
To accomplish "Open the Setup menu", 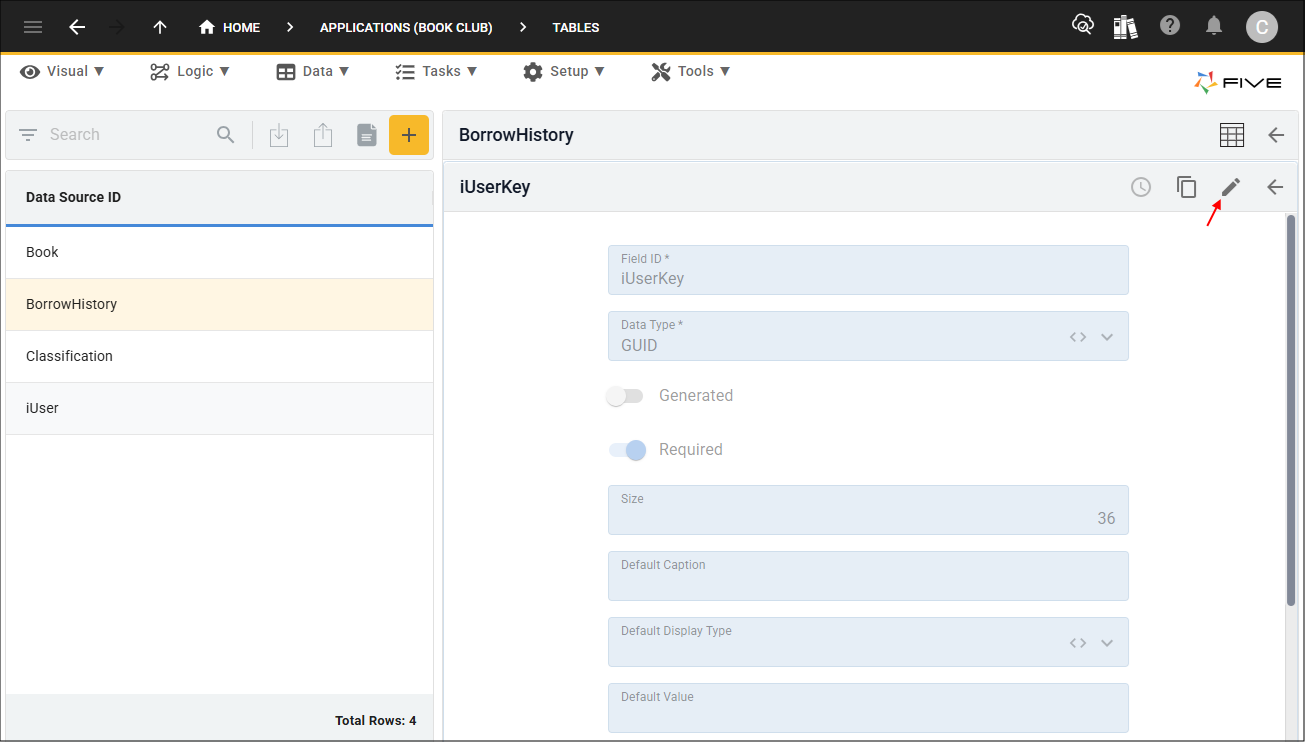I will [x=564, y=71].
